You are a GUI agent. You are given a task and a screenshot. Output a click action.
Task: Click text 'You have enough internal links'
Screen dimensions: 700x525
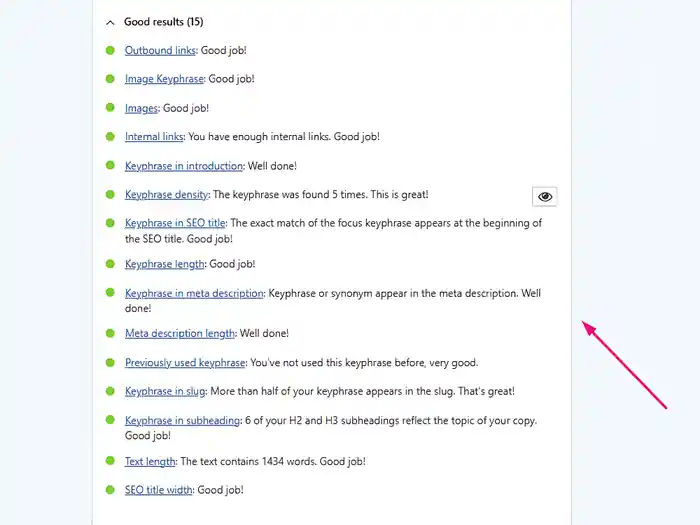[258, 137]
